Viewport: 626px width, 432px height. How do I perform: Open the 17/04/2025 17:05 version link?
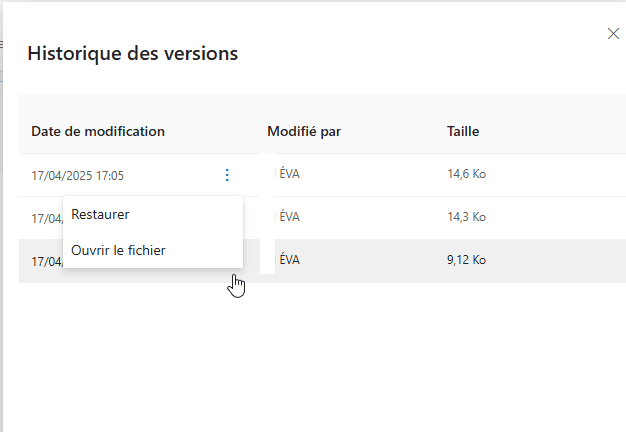pyautogui.click(x=78, y=175)
